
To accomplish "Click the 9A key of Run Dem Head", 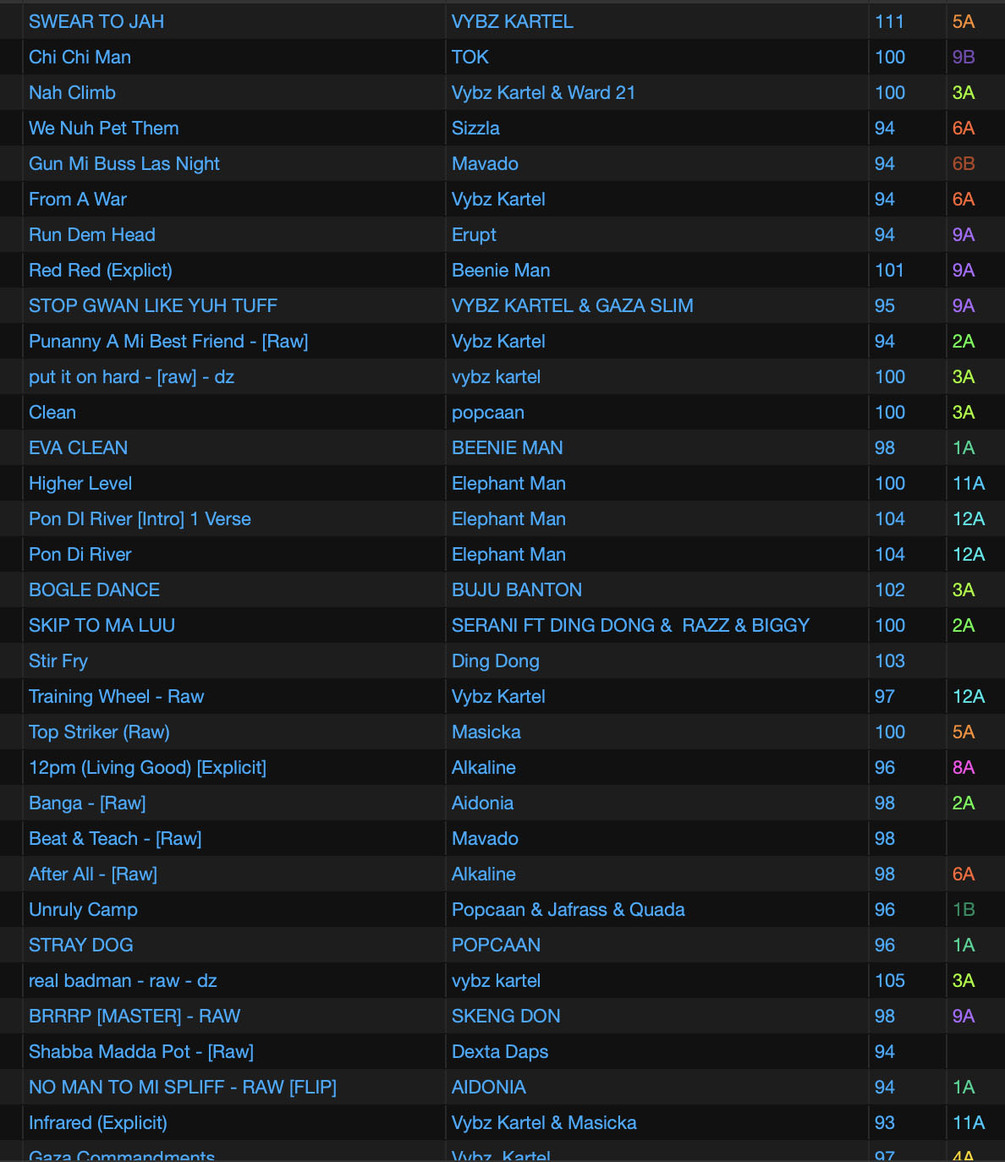I will point(963,234).
